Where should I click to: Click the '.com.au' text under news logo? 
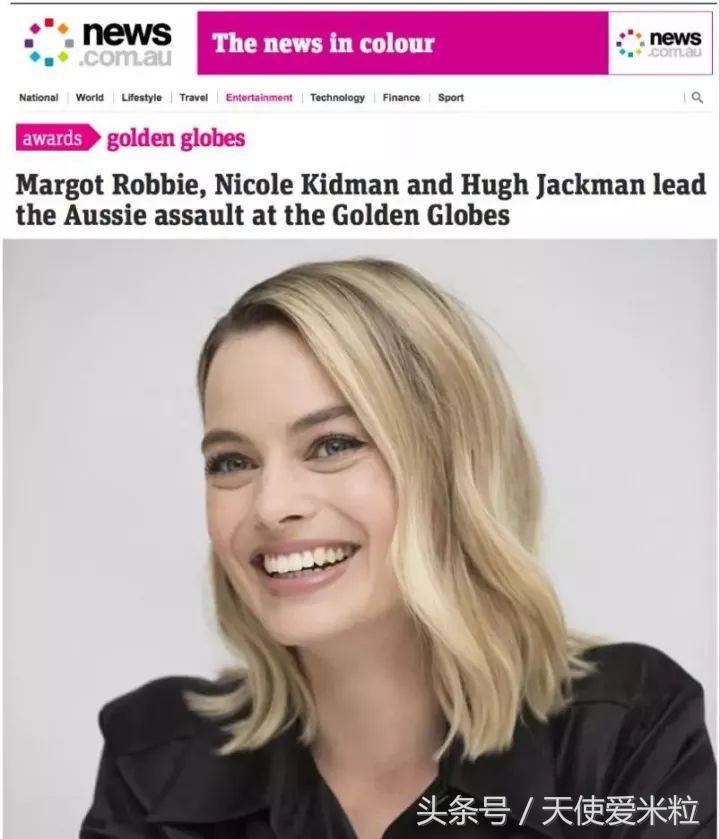[126, 58]
